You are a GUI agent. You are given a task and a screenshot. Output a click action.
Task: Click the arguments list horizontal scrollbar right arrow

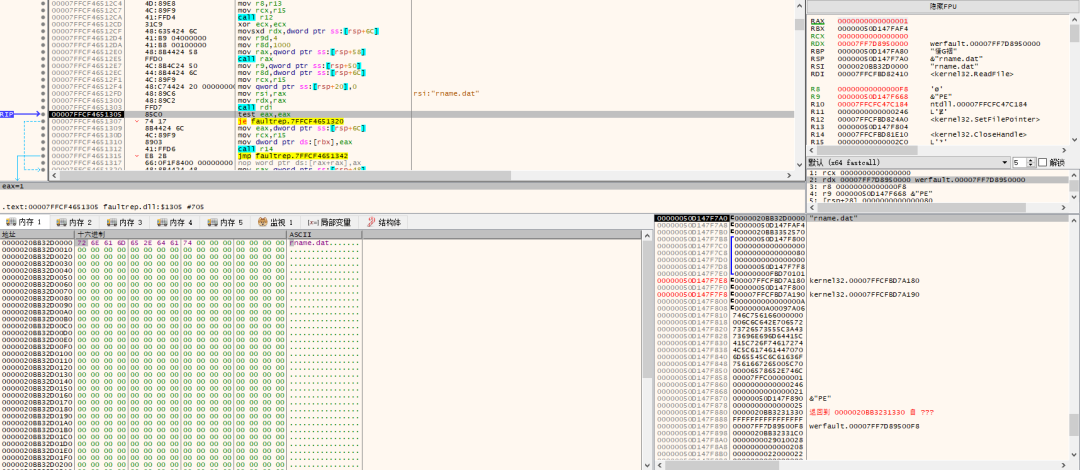[x=1065, y=205]
